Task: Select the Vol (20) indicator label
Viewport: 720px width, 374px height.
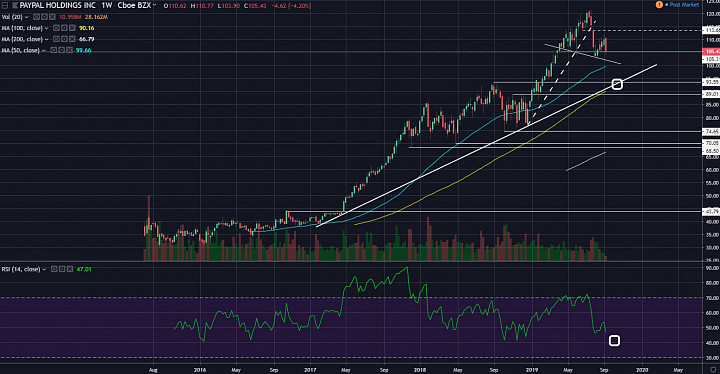Action: tap(12, 17)
